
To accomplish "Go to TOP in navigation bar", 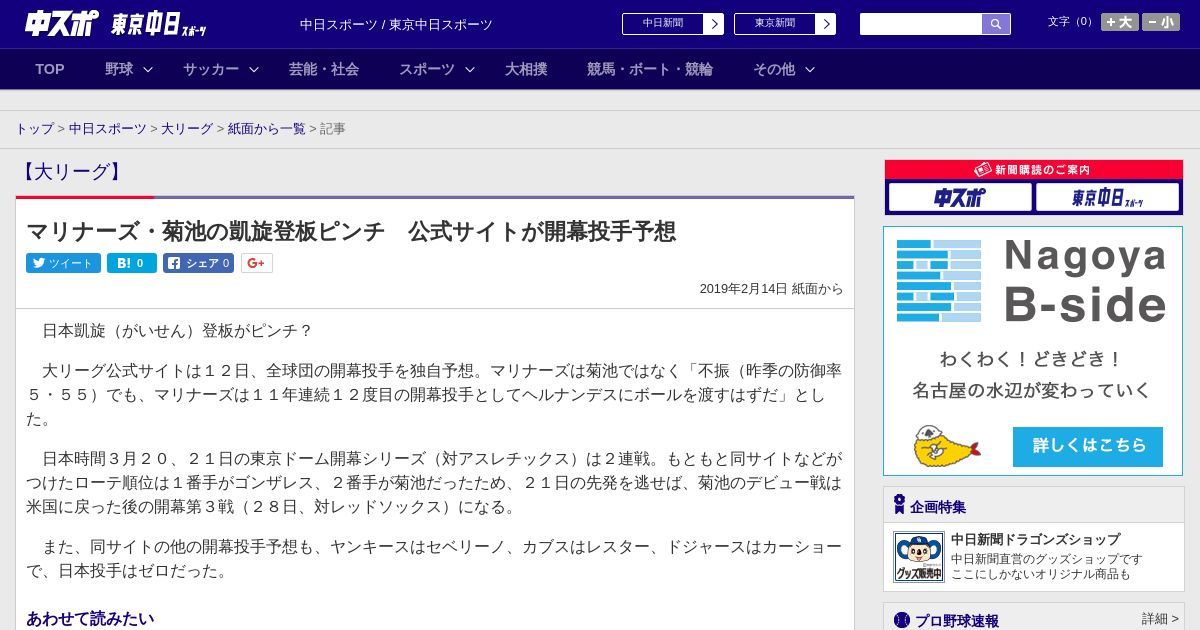I will pos(50,69).
